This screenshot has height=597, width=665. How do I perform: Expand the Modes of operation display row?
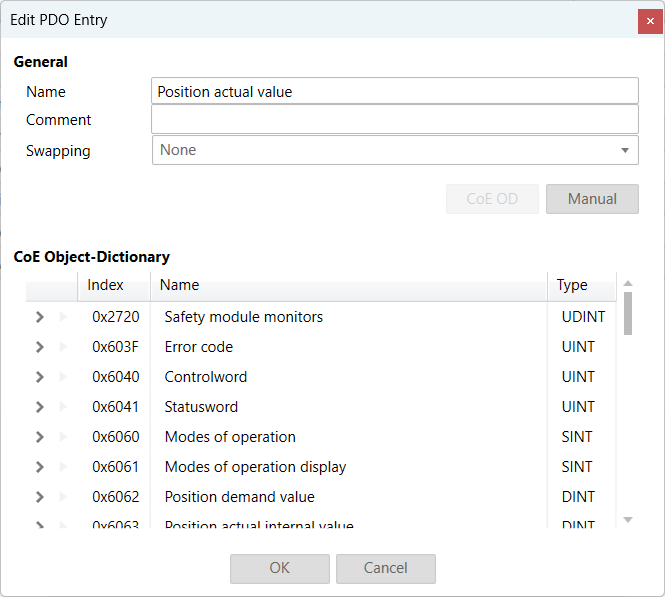(x=40, y=467)
